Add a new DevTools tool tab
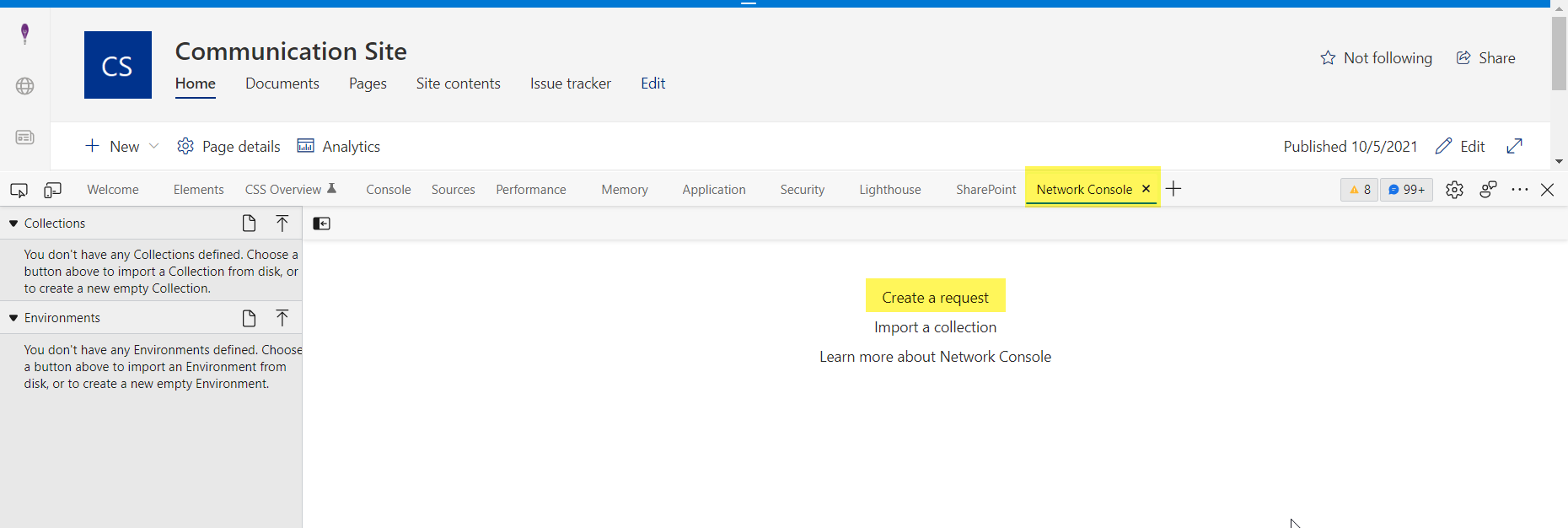Image resolution: width=1568 pixels, height=528 pixels. (x=1173, y=189)
